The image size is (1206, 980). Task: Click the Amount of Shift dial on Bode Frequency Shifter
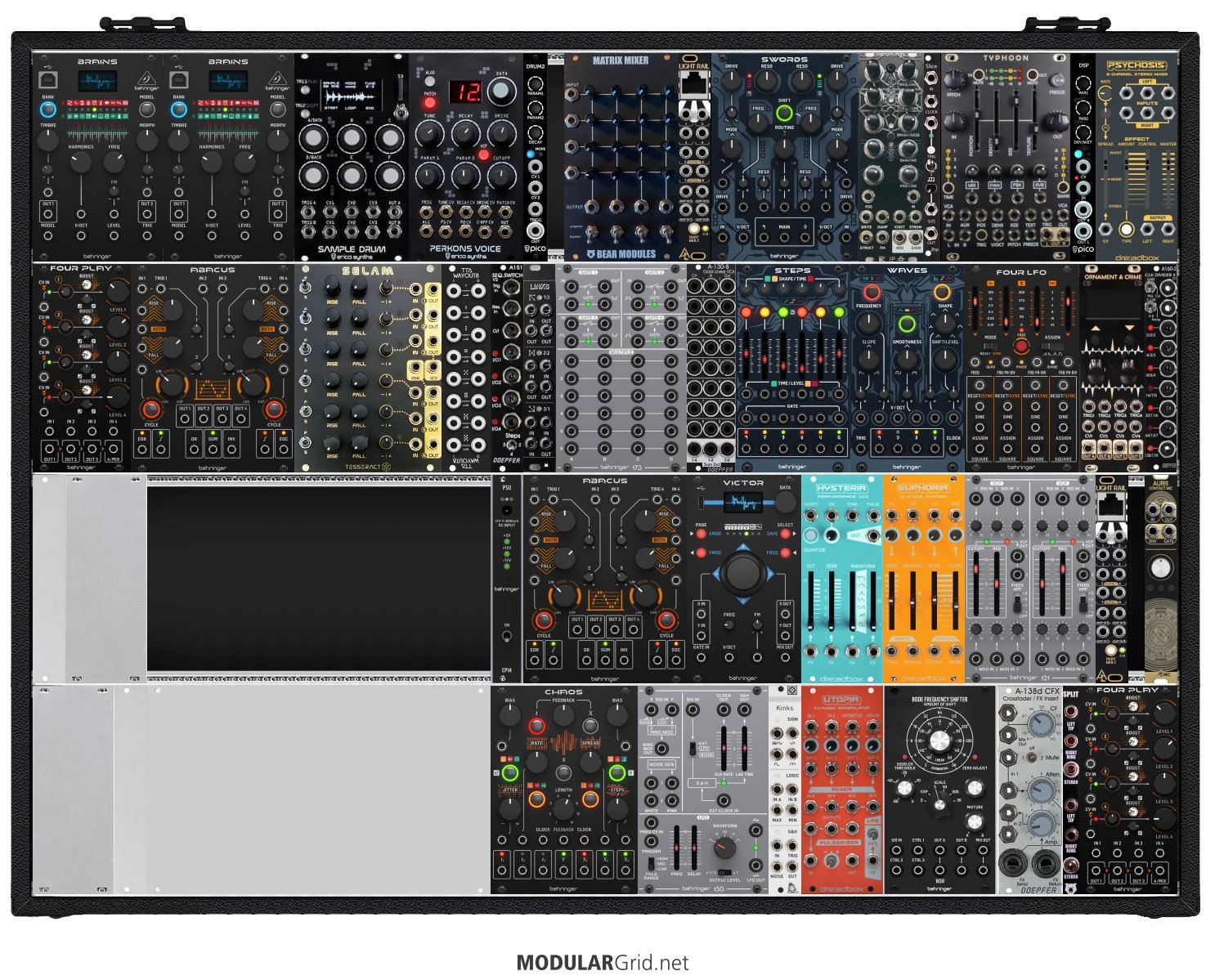pos(940,741)
